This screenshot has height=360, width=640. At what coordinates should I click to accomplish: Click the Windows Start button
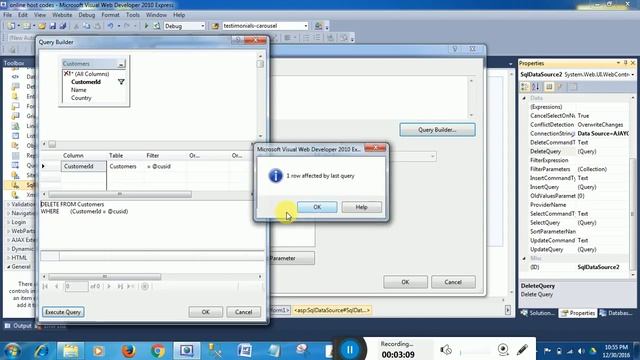click(12, 351)
